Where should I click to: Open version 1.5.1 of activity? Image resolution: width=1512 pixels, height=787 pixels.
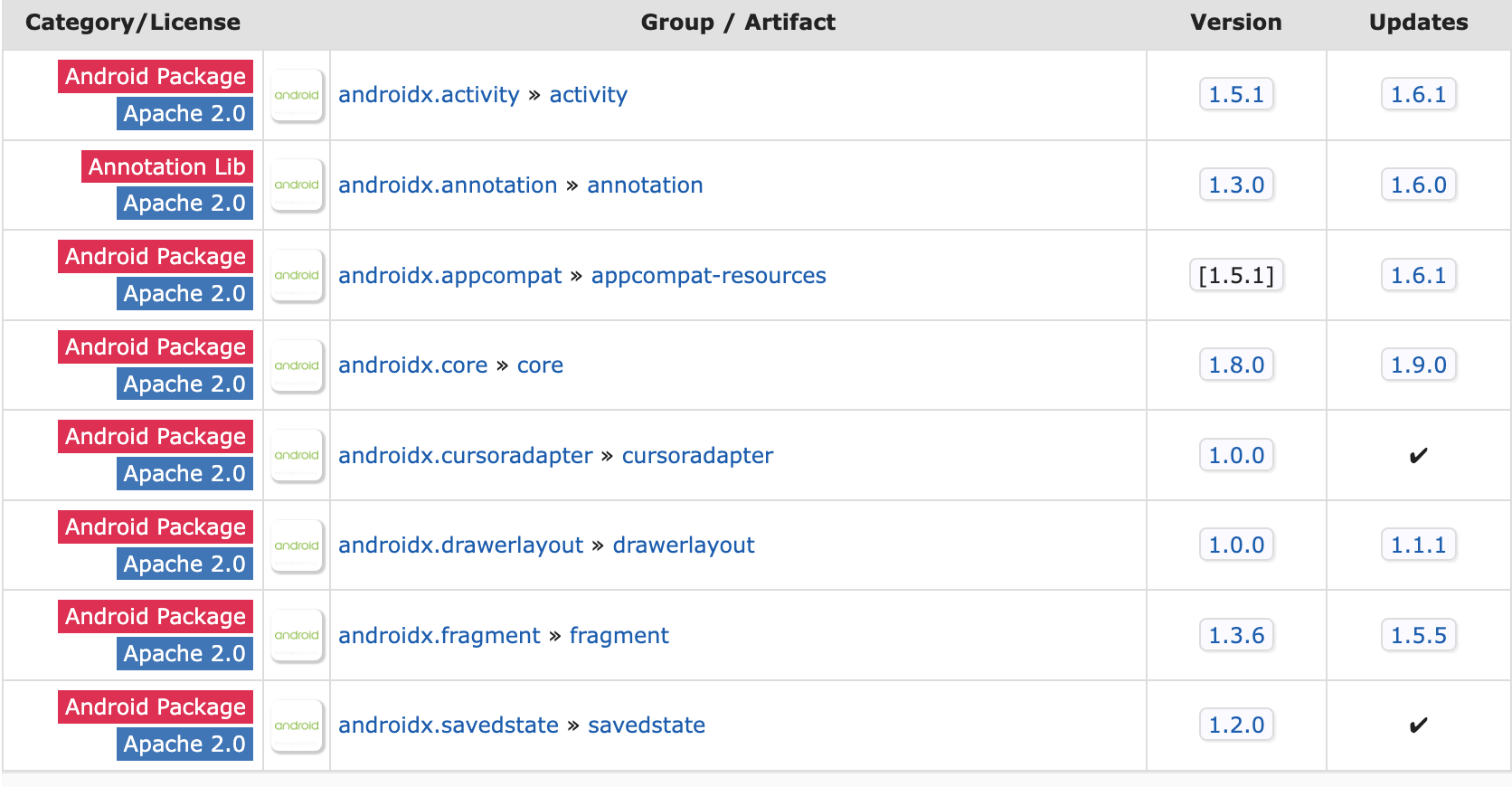click(x=1235, y=94)
